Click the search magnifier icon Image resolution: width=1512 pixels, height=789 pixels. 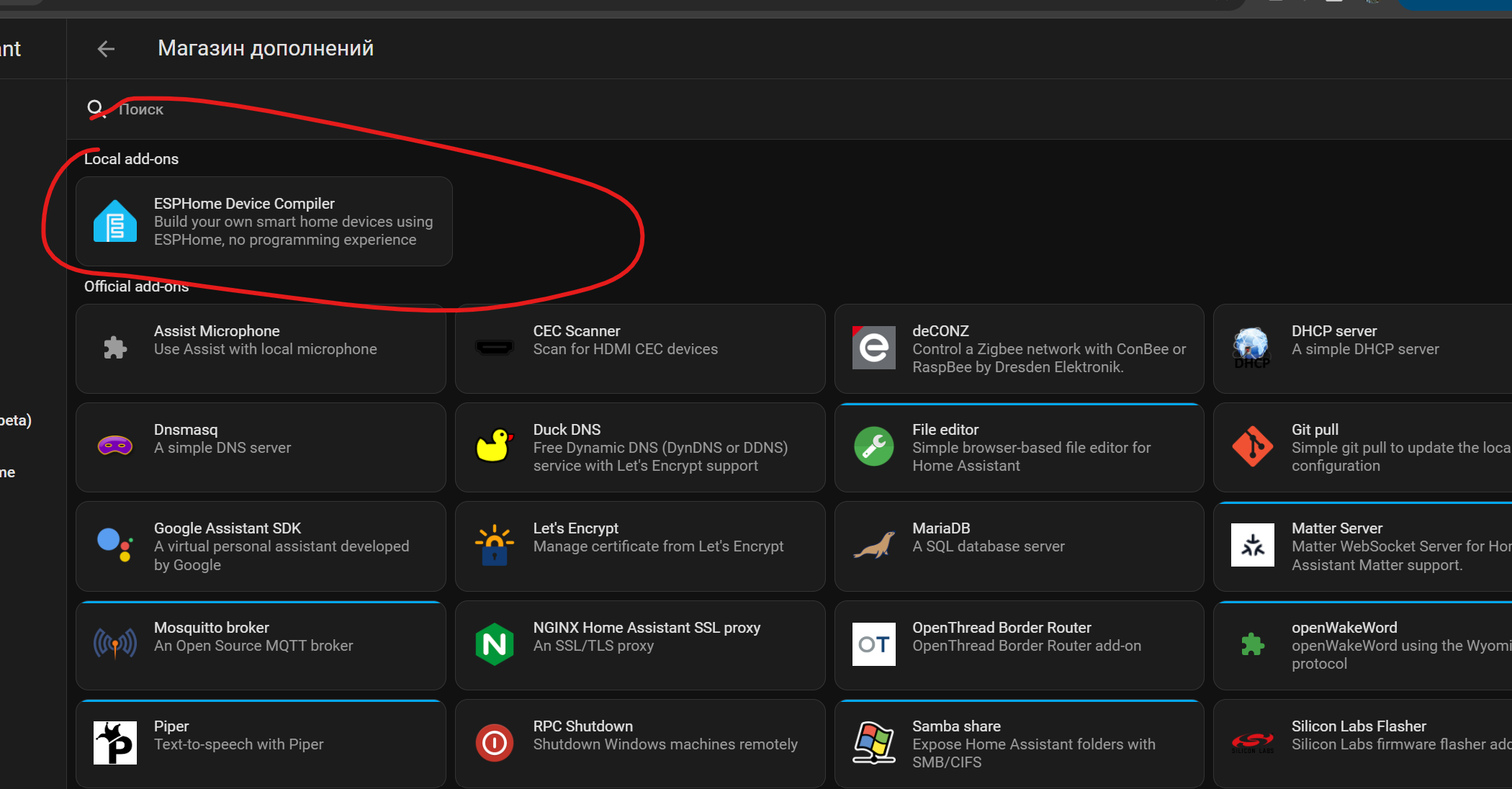96,109
